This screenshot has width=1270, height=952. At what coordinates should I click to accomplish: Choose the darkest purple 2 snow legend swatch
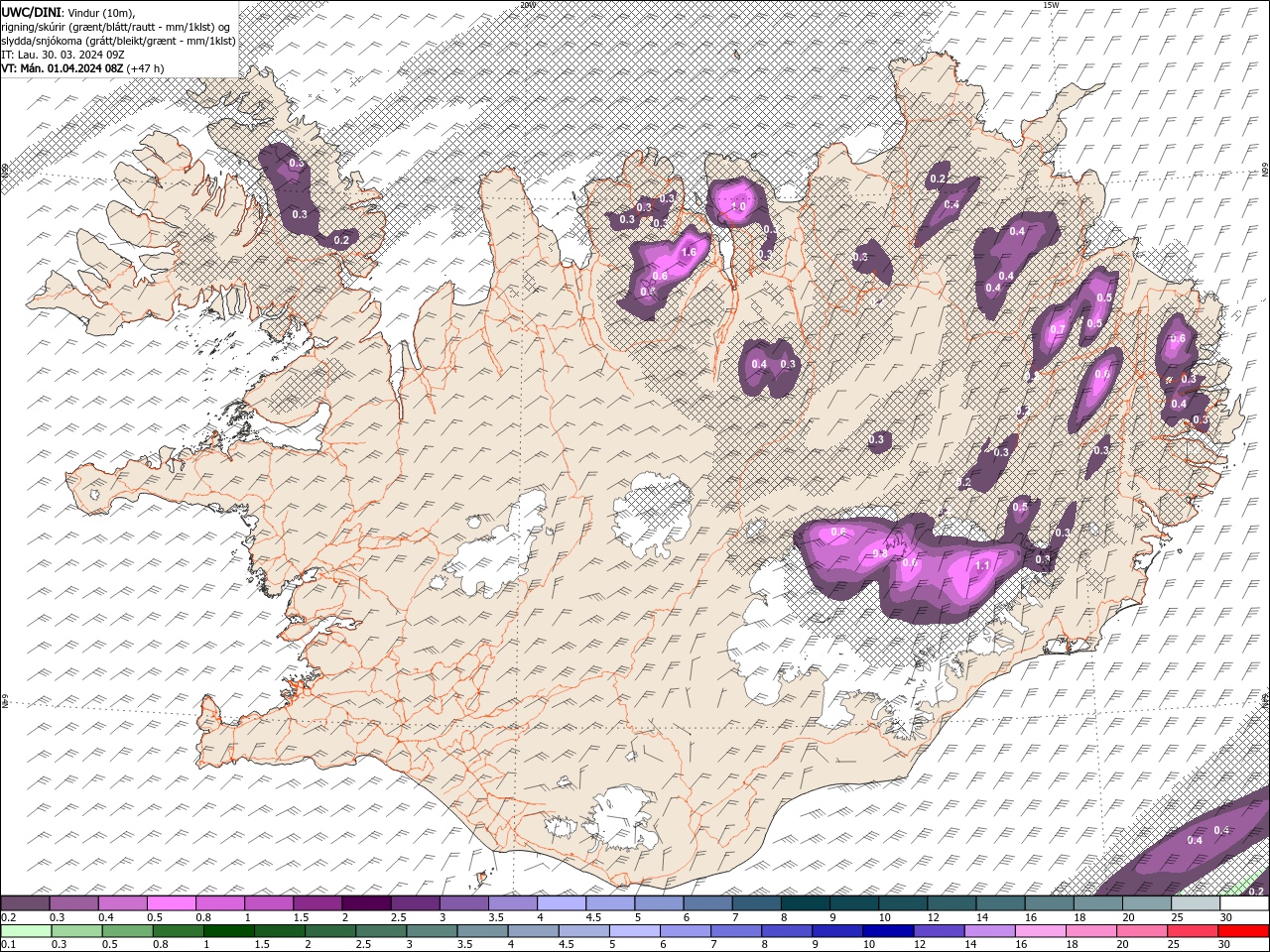coord(366,903)
